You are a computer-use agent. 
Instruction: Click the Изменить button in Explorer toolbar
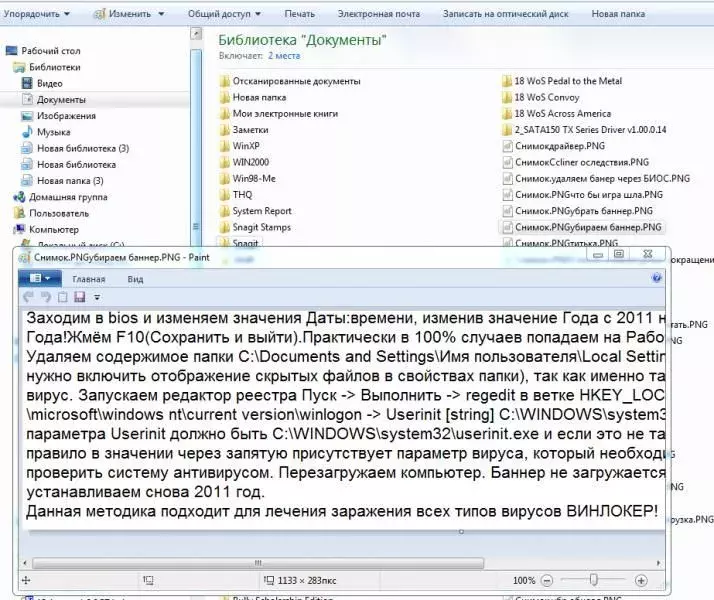pyautogui.click(x=123, y=14)
